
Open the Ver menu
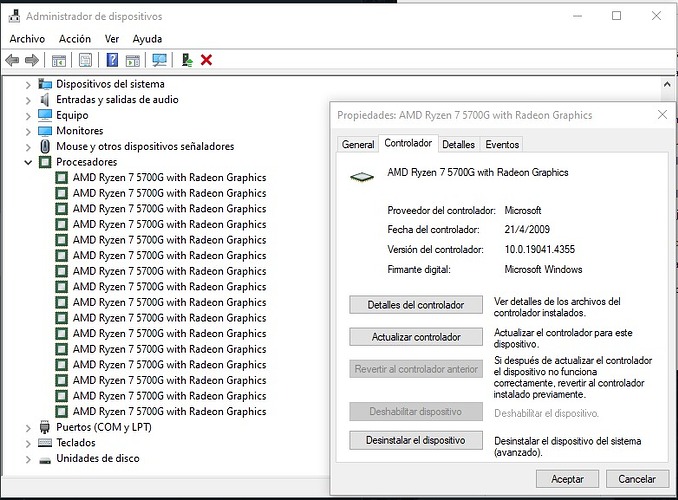click(112, 39)
